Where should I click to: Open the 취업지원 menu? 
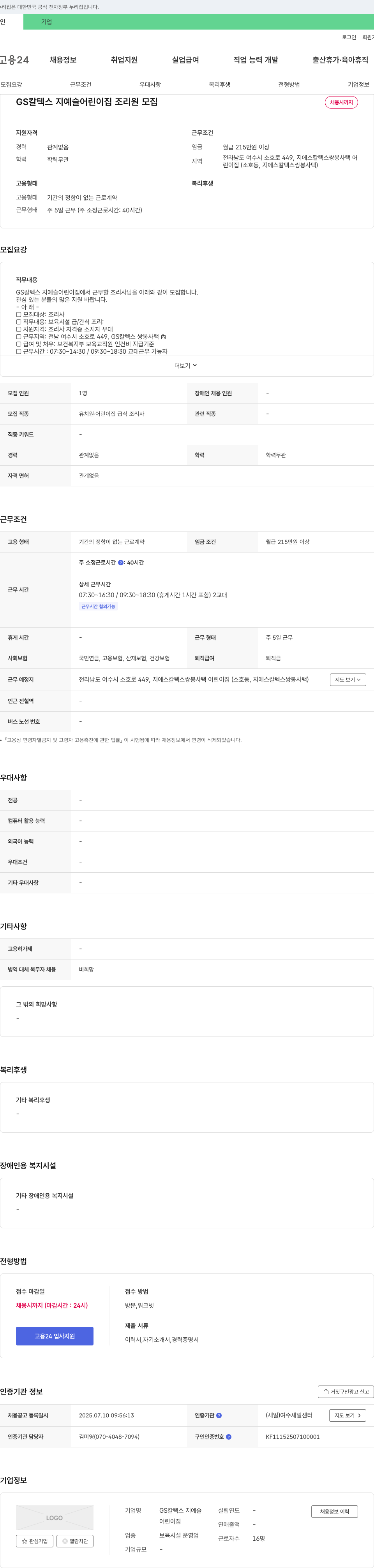tap(124, 60)
